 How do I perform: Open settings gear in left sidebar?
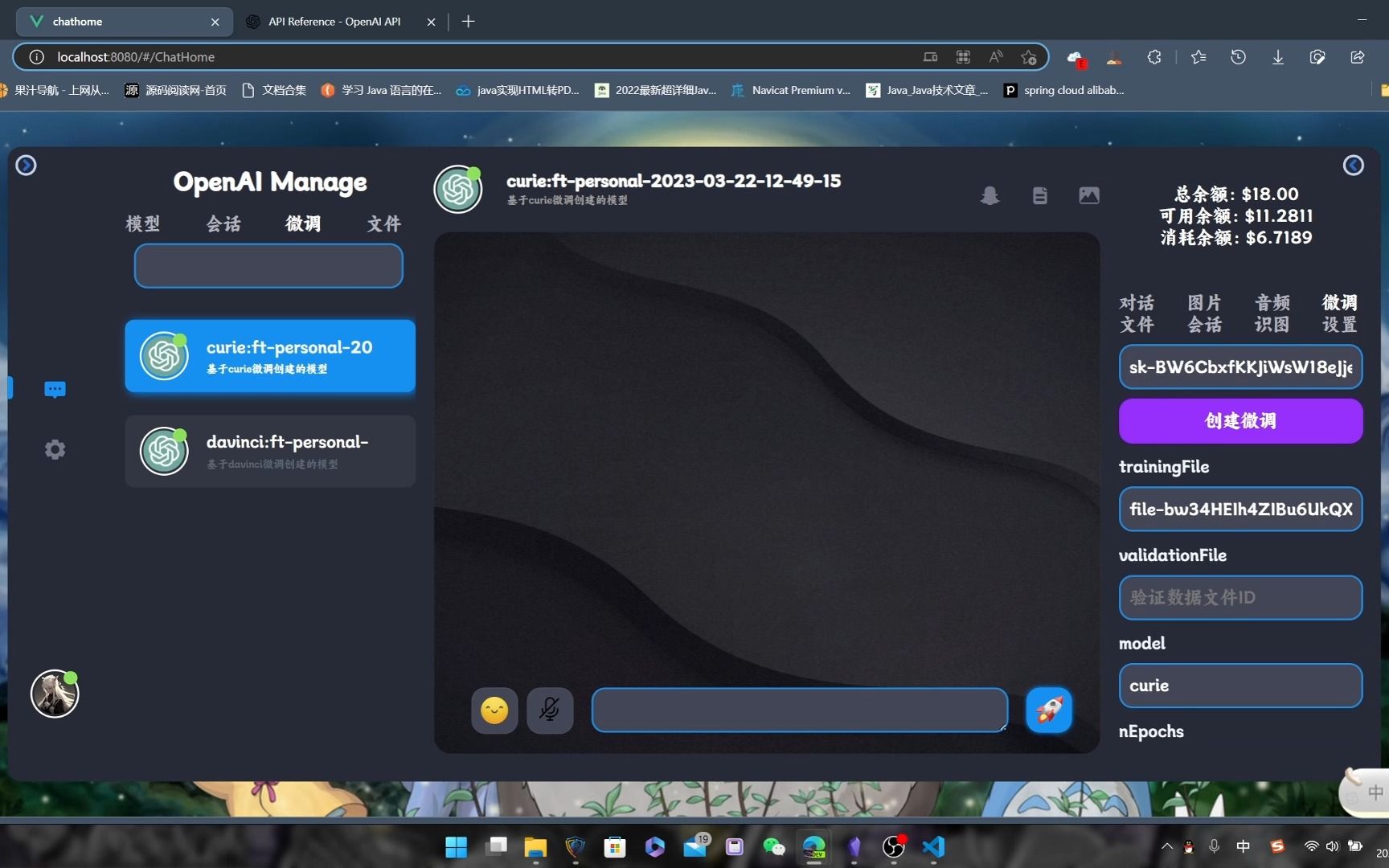(x=55, y=449)
